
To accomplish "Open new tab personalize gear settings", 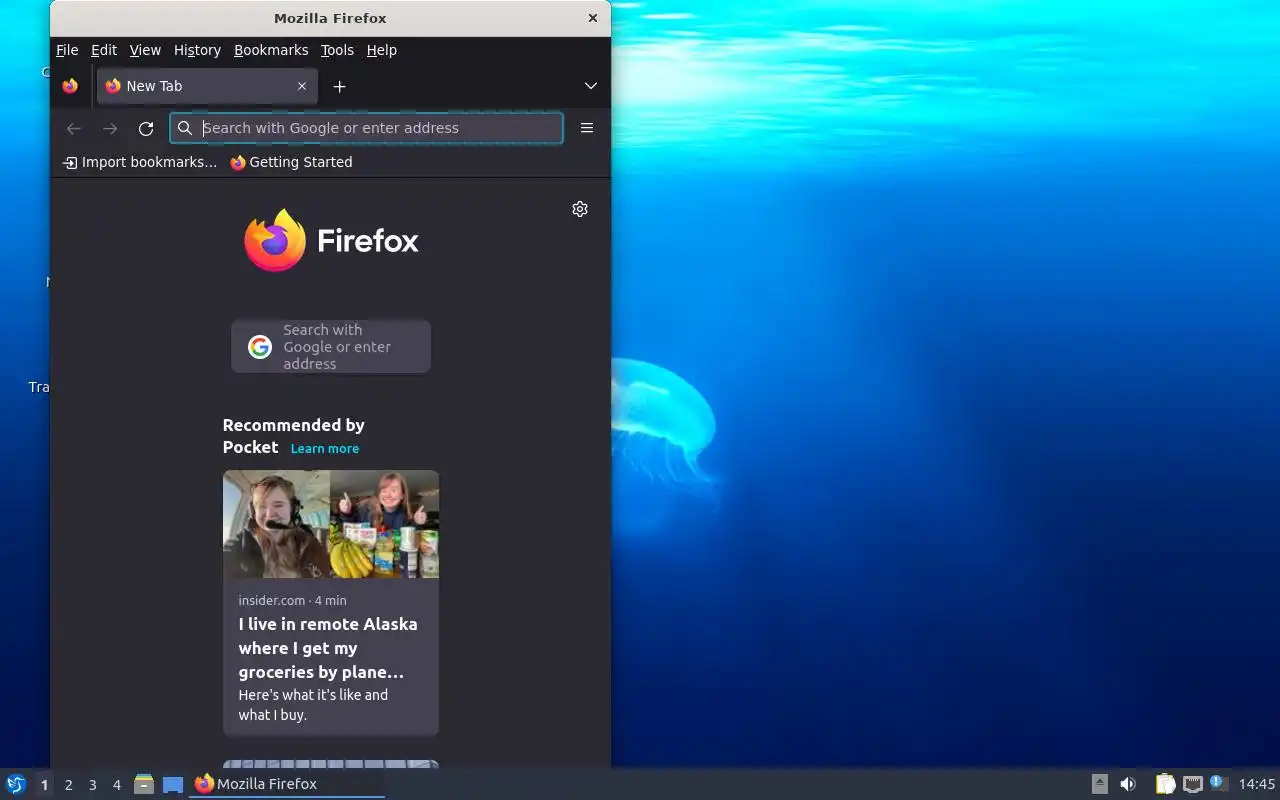I will 580,209.
